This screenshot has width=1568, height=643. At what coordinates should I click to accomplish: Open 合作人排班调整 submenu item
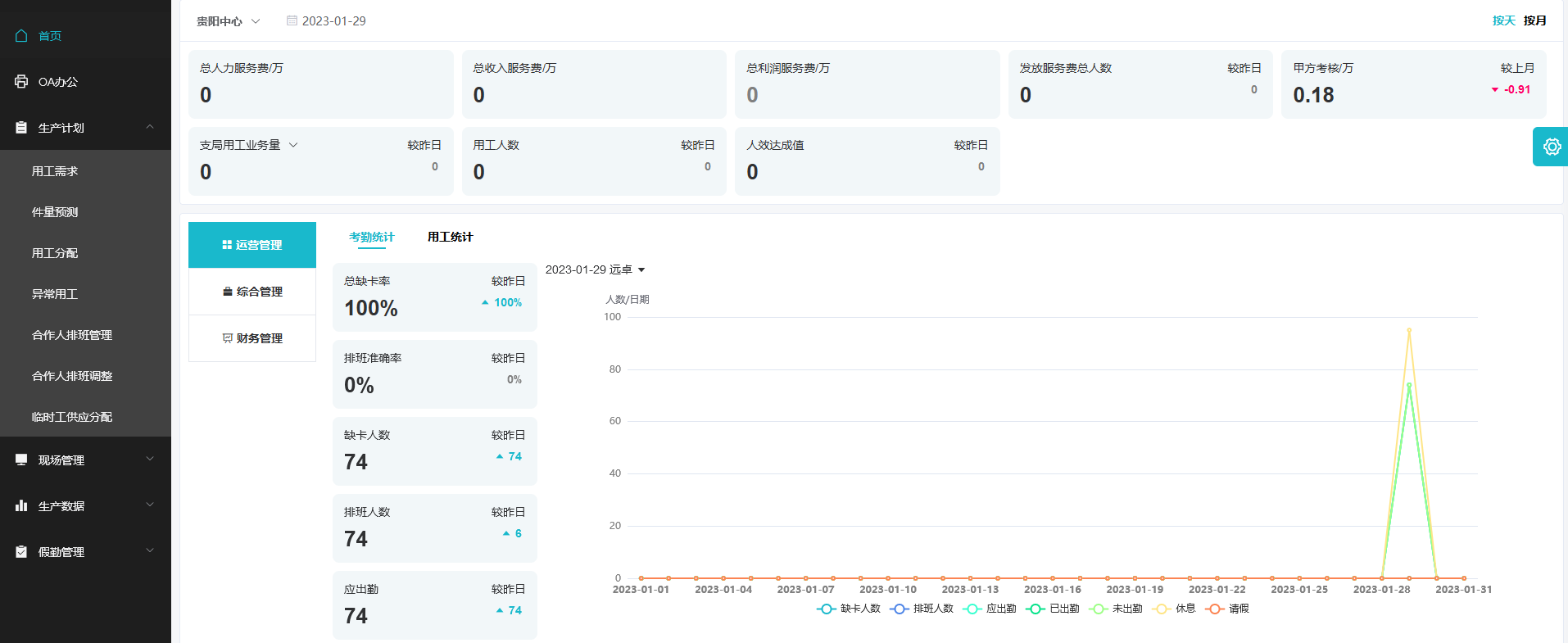pyautogui.click(x=85, y=376)
